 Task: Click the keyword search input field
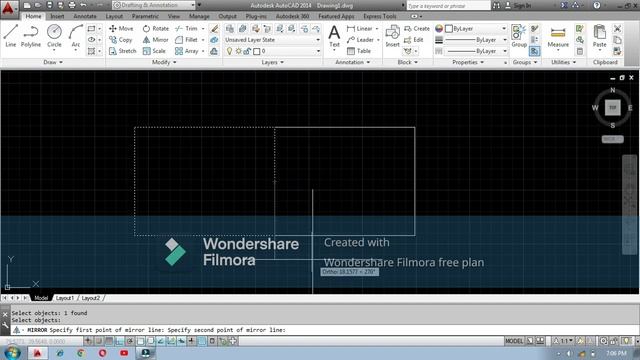tap(448, 5)
